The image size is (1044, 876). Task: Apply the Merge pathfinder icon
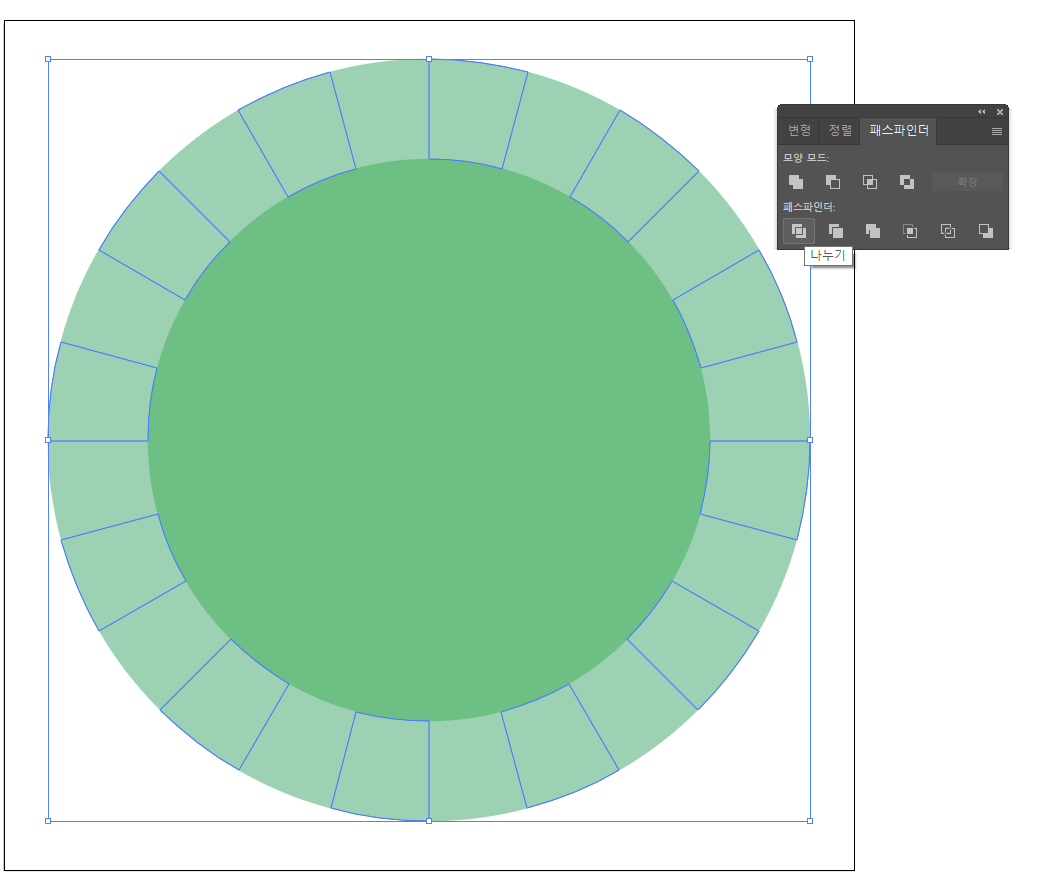[x=873, y=231]
